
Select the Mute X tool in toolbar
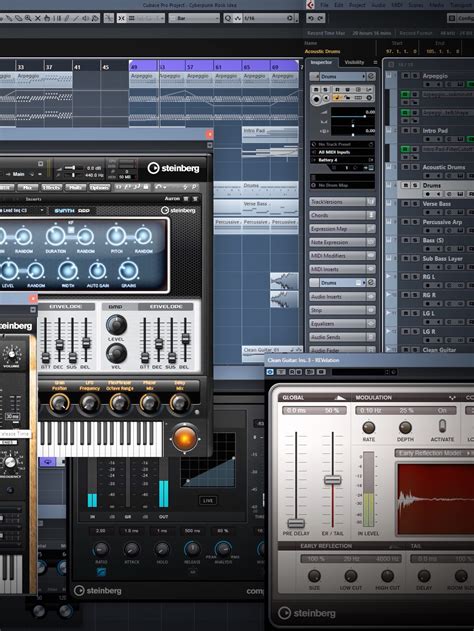tap(37, 18)
